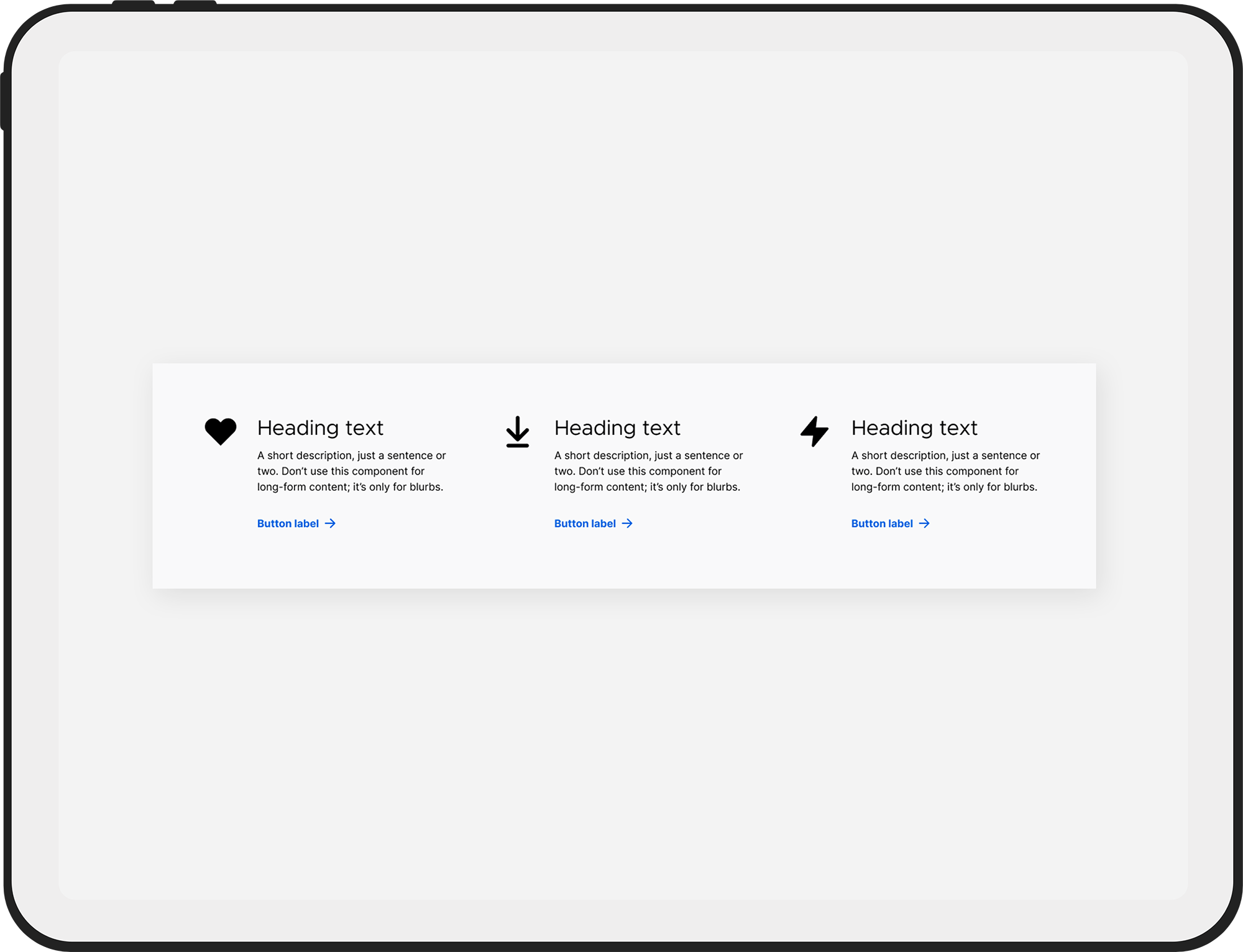Viewport: 1243px width, 952px height.
Task: Click the lightning bolt icon
Action: pyautogui.click(x=814, y=431)
